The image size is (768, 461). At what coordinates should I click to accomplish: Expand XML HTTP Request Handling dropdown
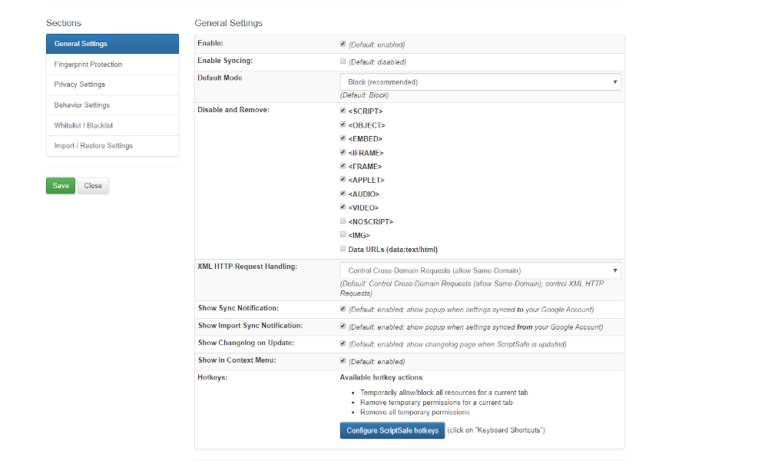tap(480, 270)
